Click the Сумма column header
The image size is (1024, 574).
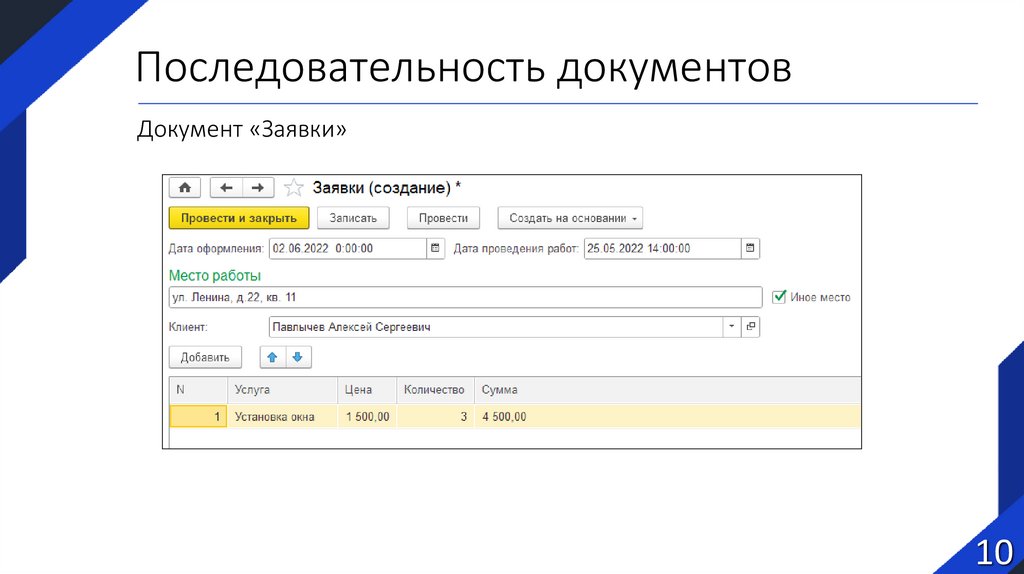coord(500,390)
